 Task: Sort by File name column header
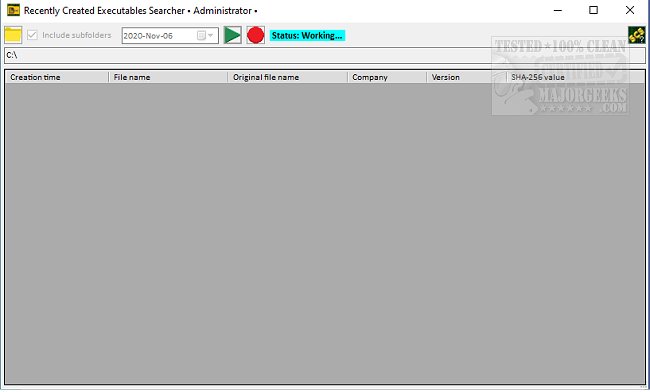(x=168, y=77)
